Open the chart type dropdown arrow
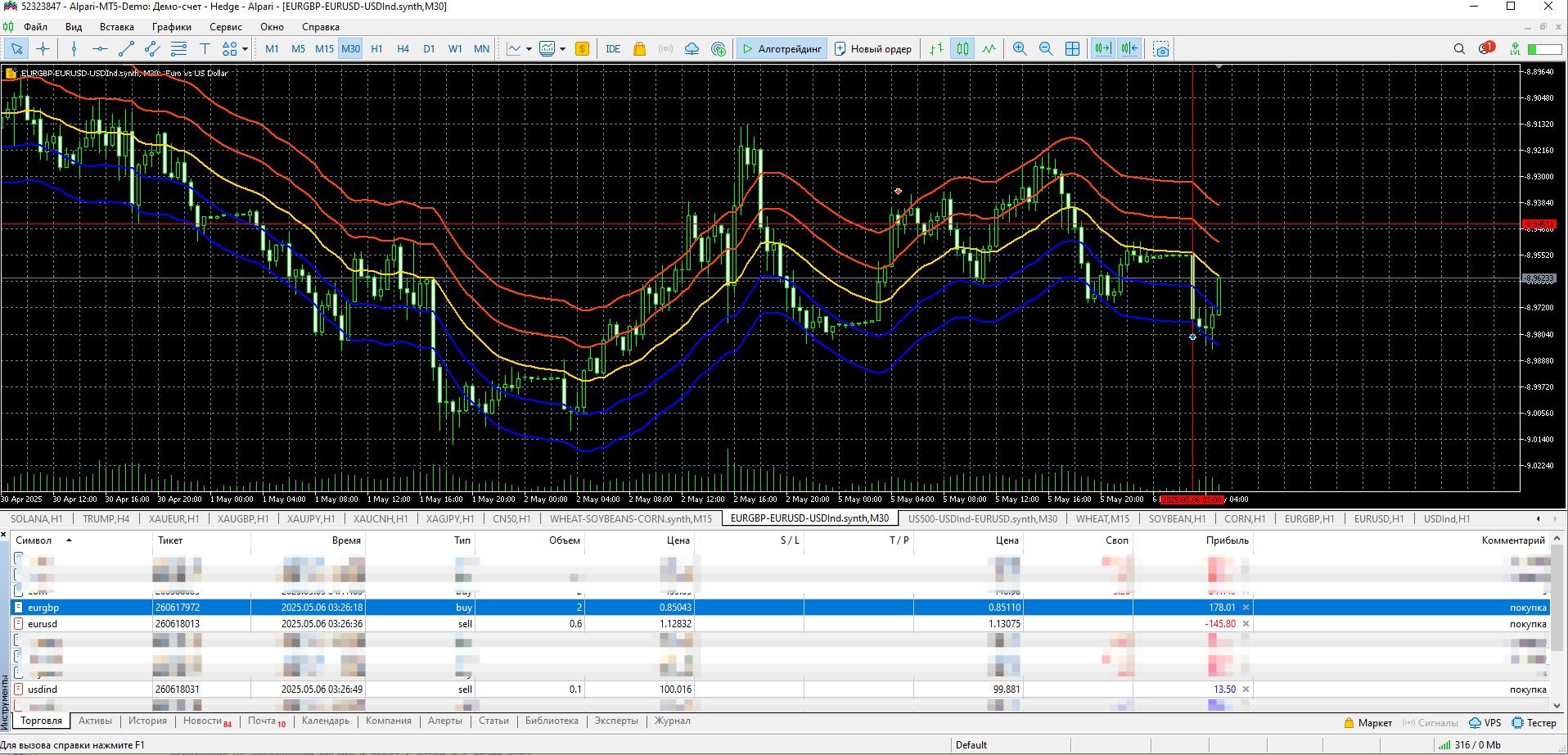1568x755 pixels. (x=529, y=49)
